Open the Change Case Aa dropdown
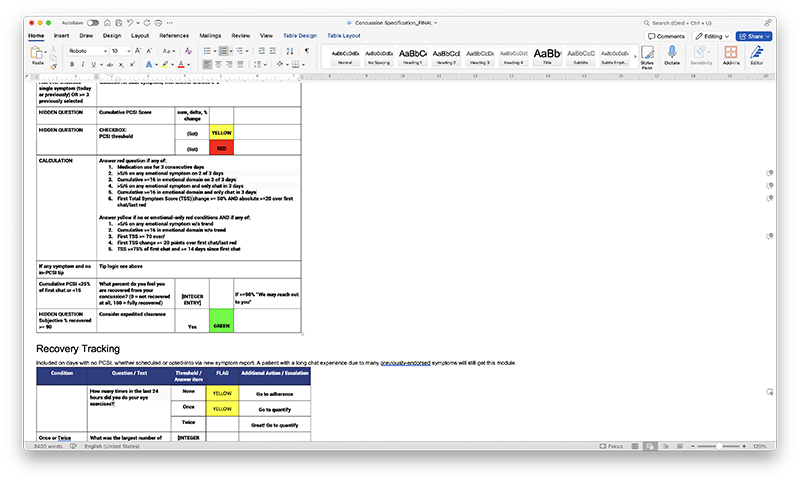Image resolution: width=800 pixels, height=482 pixels. point(169,51)
